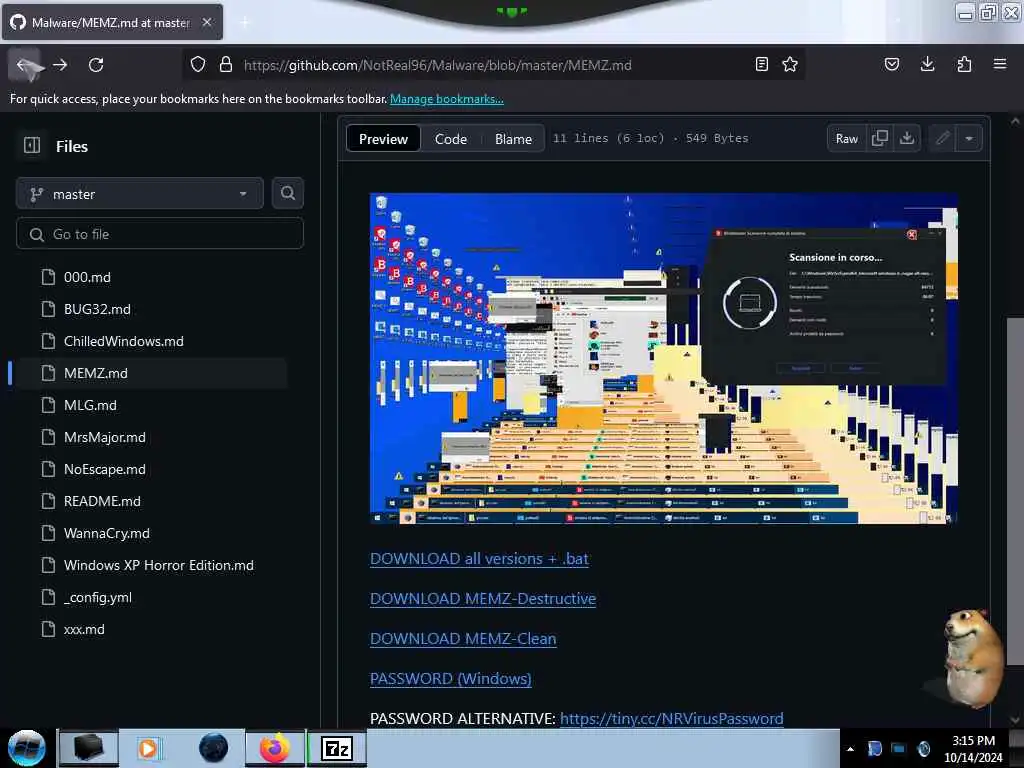Image resolution: width=1024 pixels, height=768 pixels.
Task: Click the Raw button
Action: click(x=846, y=138)
